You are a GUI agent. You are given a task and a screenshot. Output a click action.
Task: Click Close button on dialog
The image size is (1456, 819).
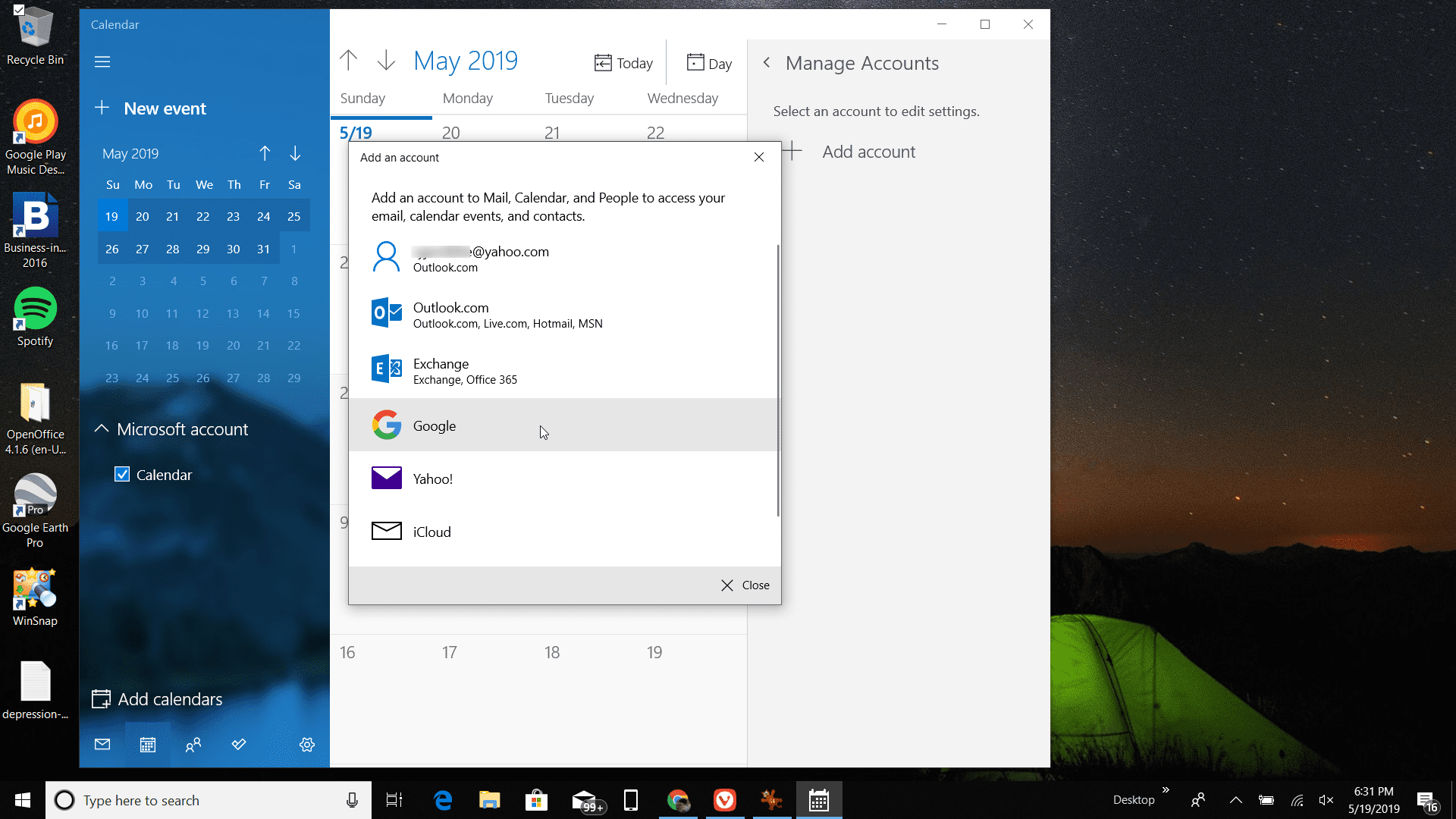coord(744,584)
